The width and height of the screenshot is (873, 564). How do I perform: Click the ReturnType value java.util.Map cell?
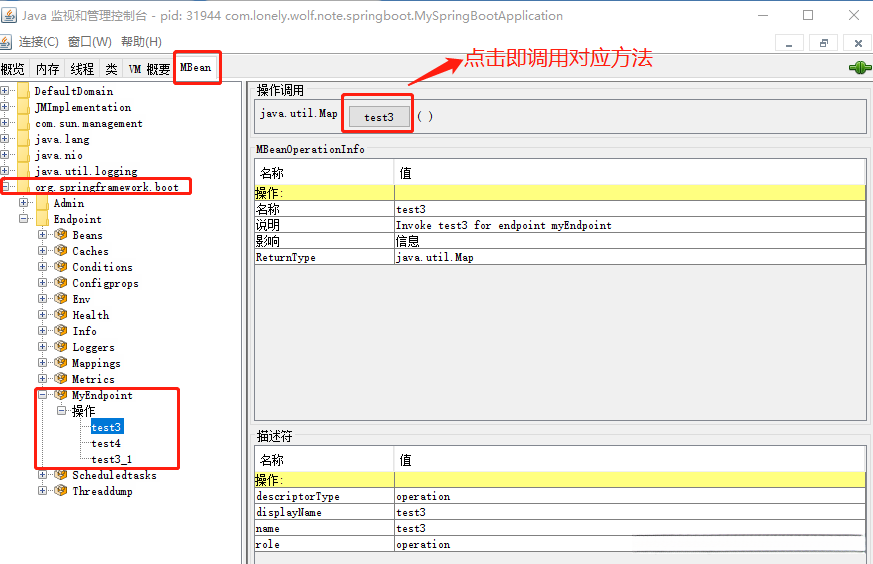click(x=630, y=257)
